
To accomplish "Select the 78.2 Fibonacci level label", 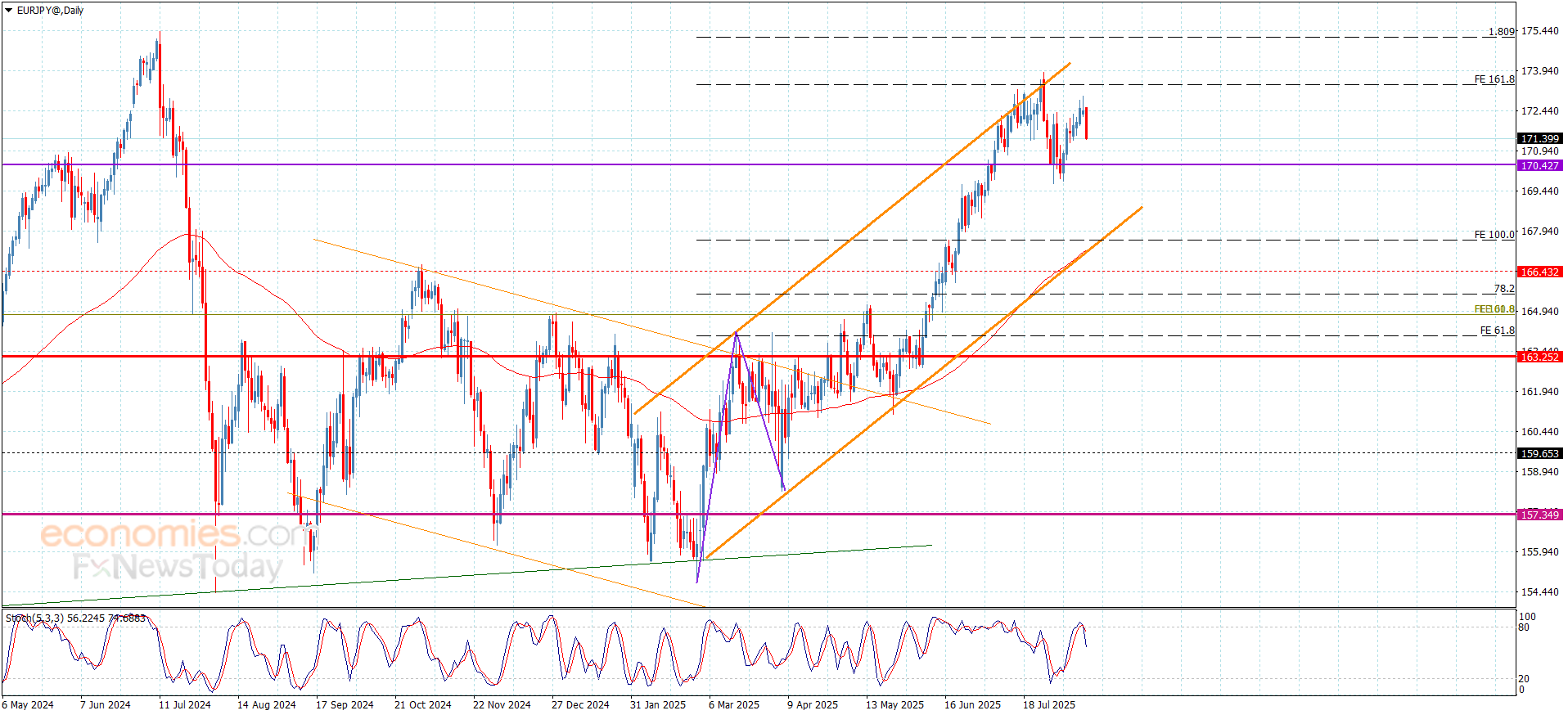I will coord(1504,289).
